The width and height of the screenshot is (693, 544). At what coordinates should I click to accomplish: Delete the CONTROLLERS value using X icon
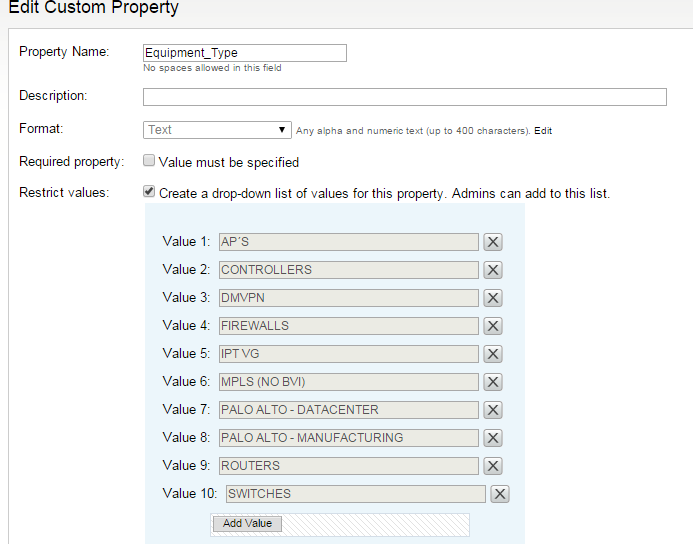tap(493, 270)
